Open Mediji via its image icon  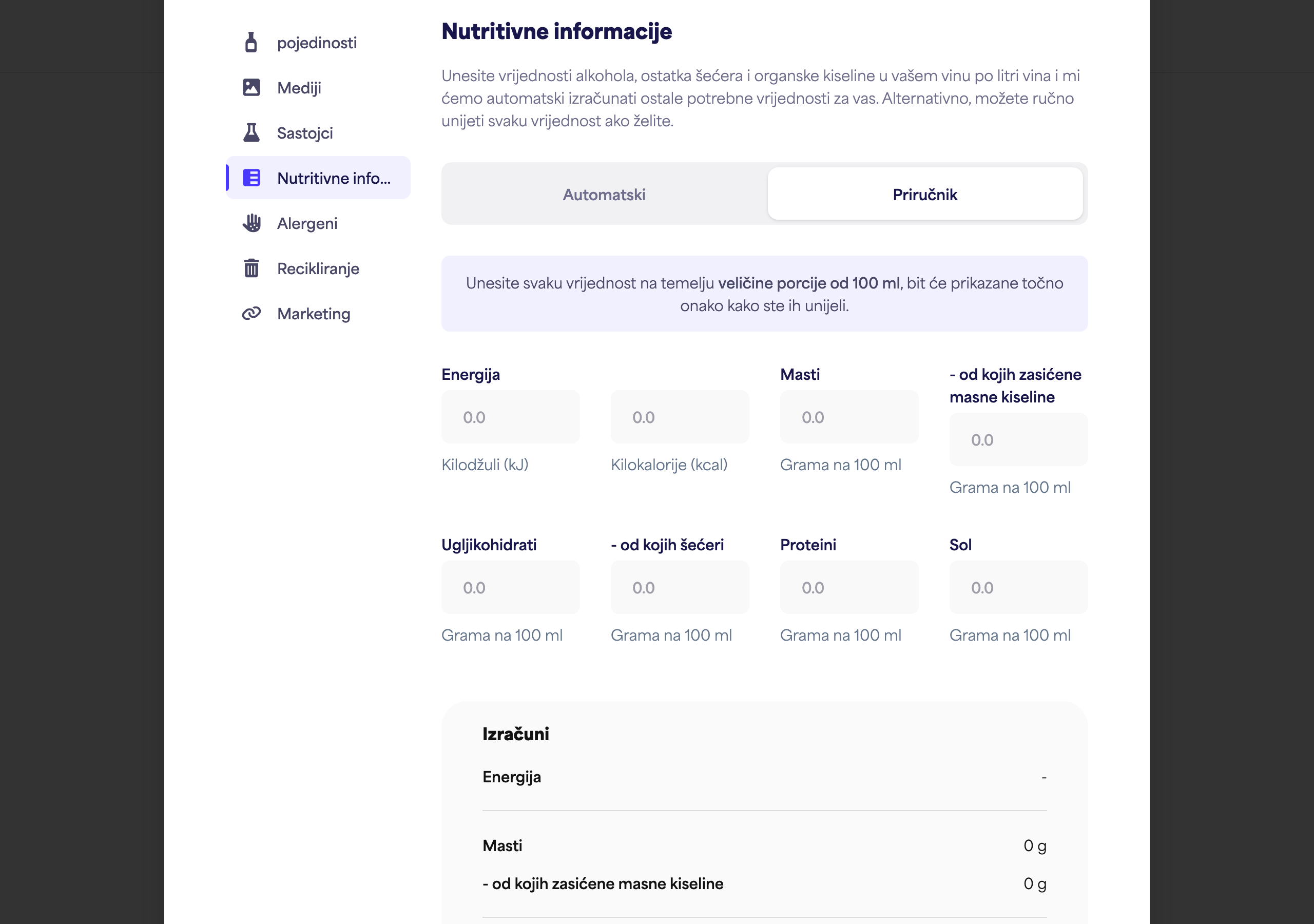click(251, 87)
